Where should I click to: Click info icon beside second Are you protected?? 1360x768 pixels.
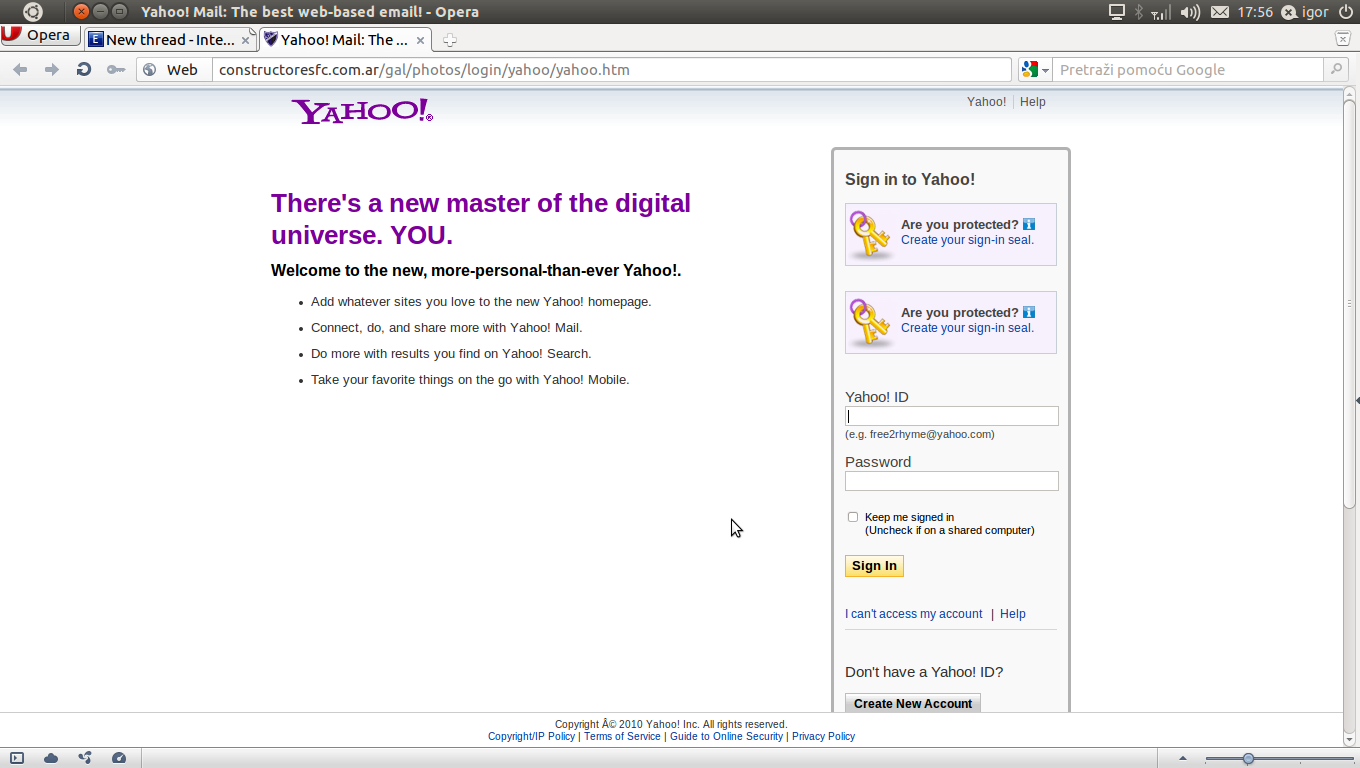point(1029,312)
